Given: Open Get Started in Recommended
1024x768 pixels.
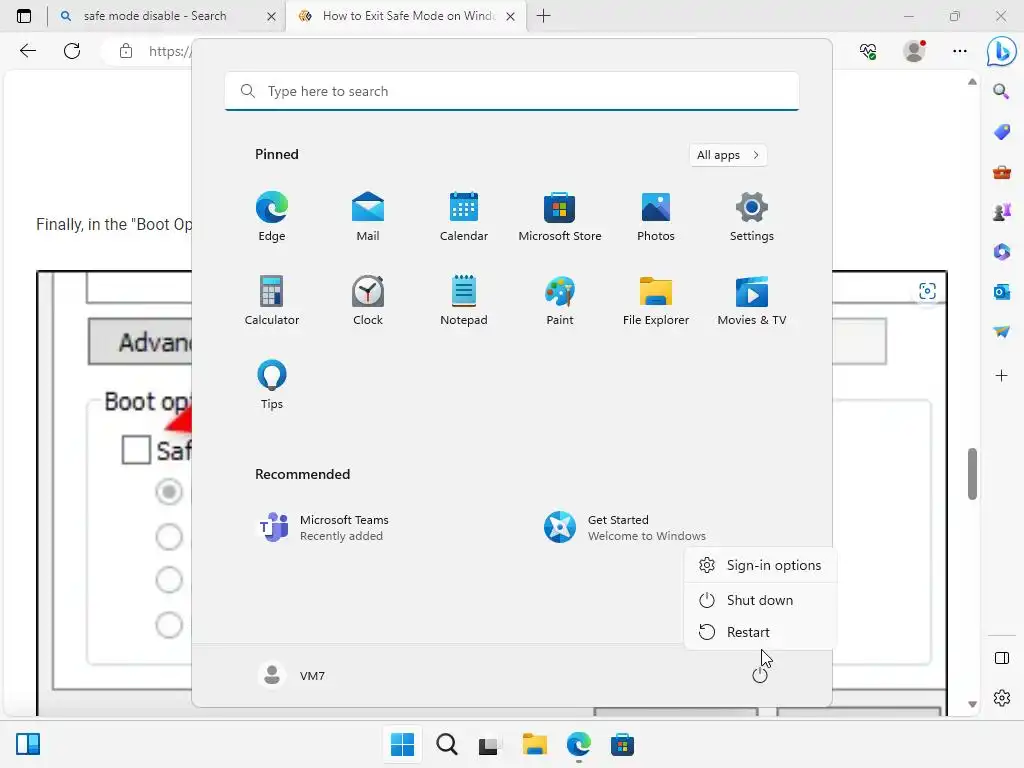Looking at the screenshot, I should coord(625,528).
